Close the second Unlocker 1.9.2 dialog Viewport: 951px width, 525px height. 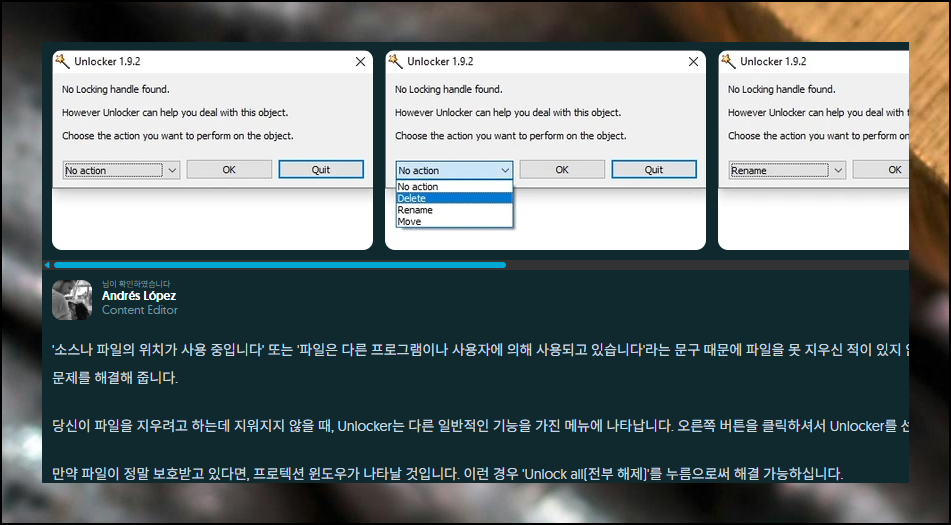click(x=693, y=62)
